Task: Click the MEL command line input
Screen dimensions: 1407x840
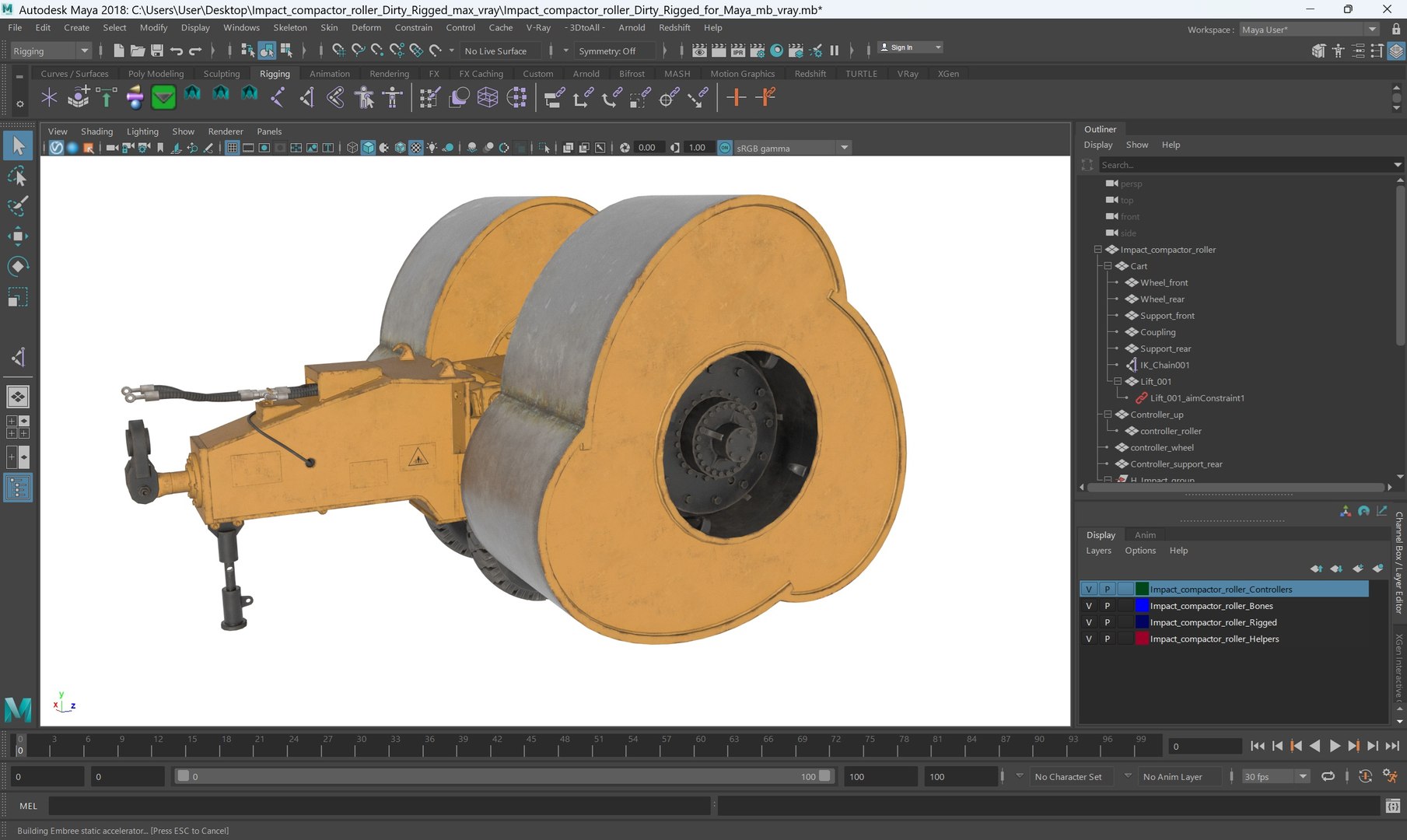Action: coord(380,806)
